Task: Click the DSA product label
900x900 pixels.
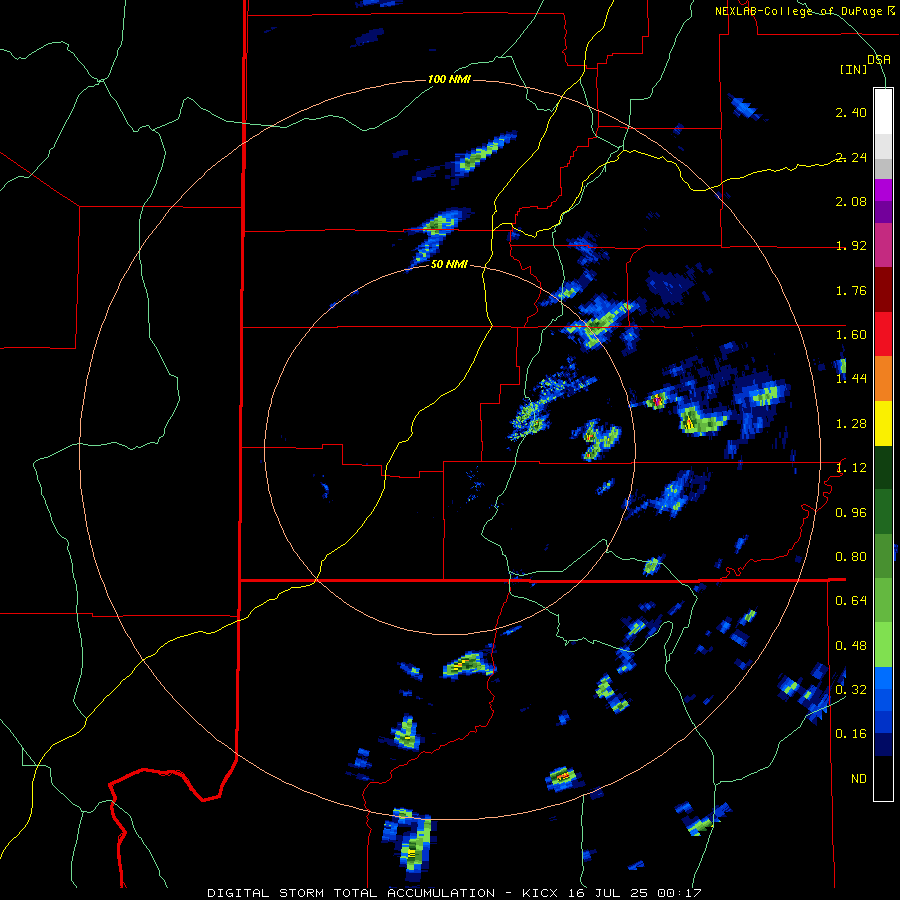Action: 879,60
